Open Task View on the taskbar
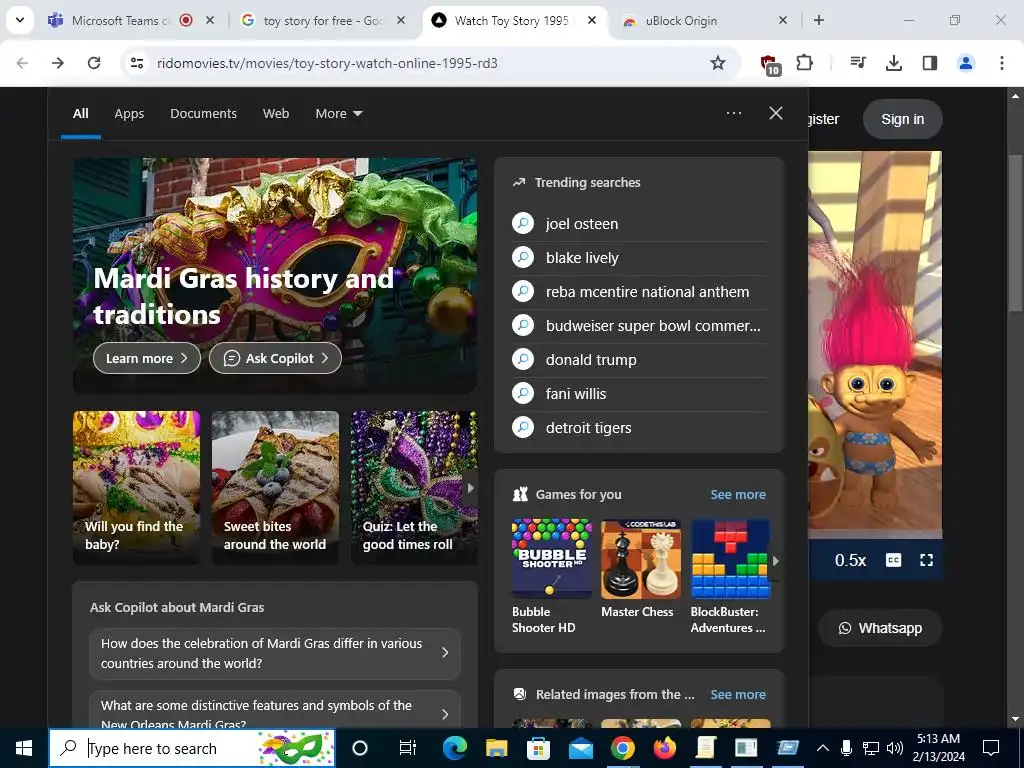Viewport: 1024px width, 768px height. pos(408,748)
